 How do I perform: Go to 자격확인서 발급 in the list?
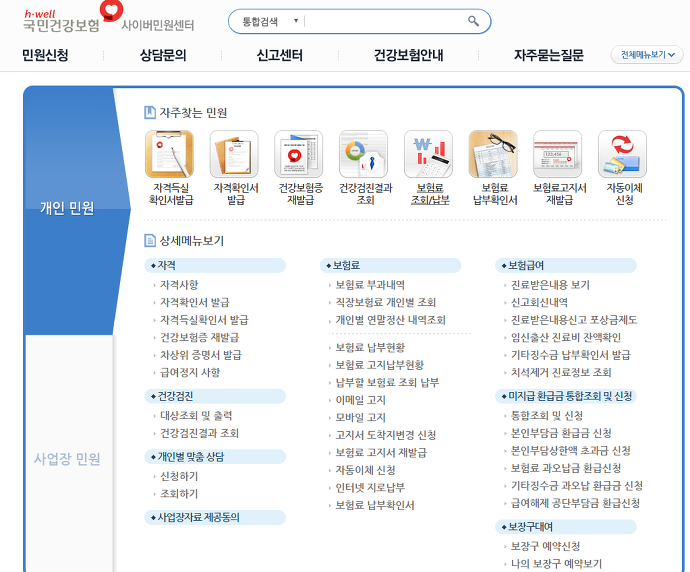coord(195,302)
